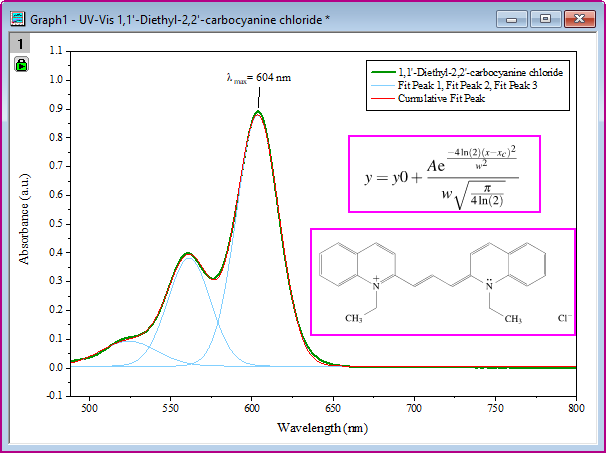Click the Cl⁻ label in the structure box
The height and width of the screenshot is (453, 606).
coord(565,318)
